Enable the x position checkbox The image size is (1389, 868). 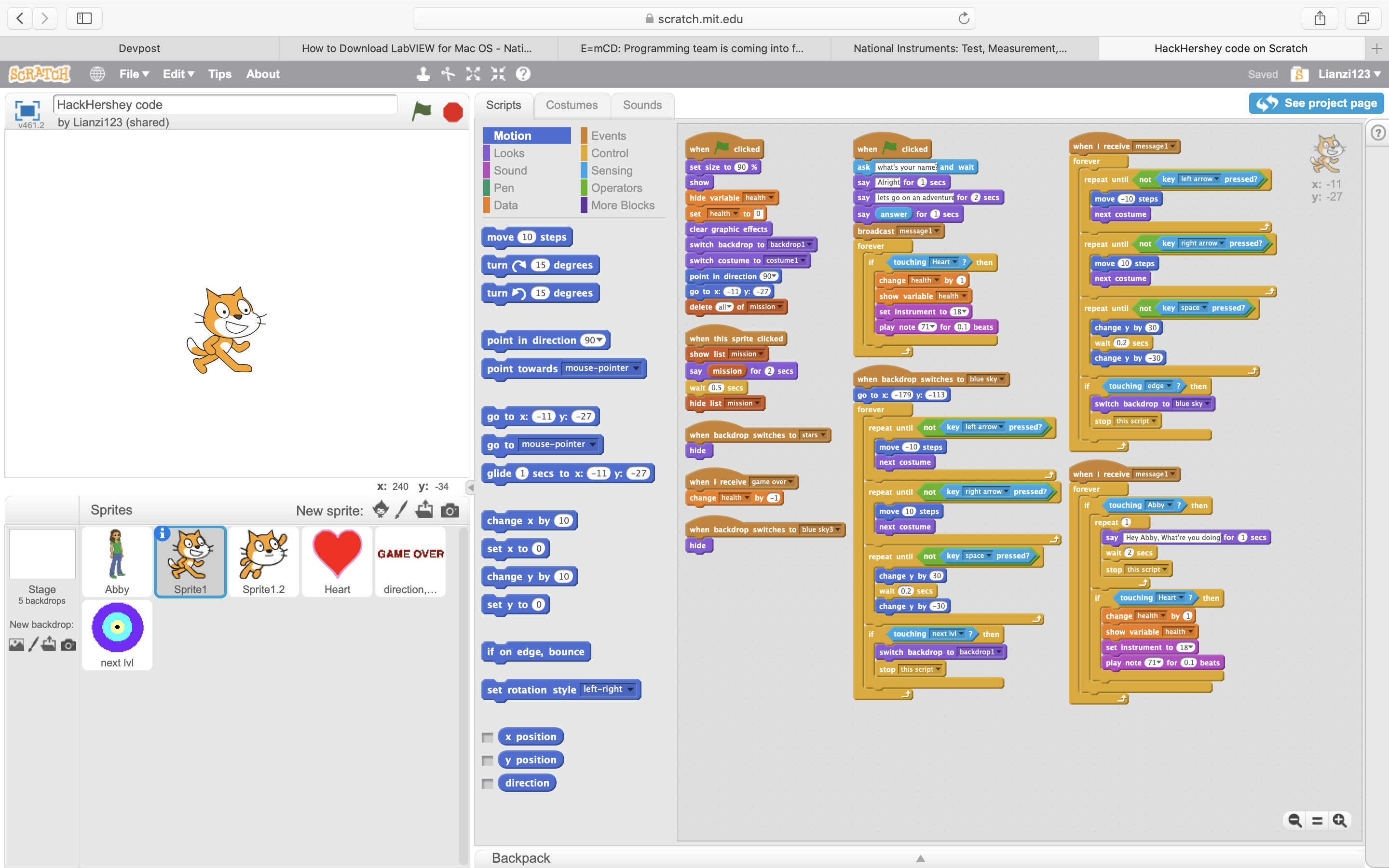coord(488,738)
